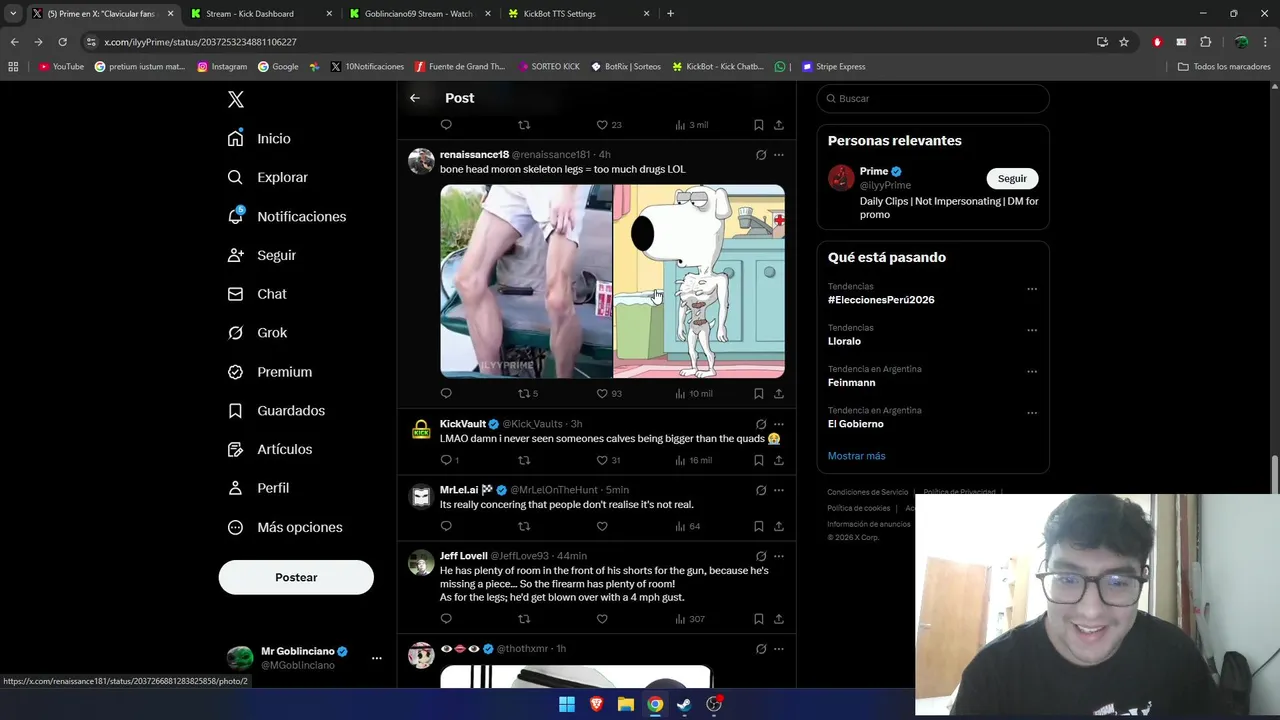Open KickVault profile avatar
This screenshot has height=720, width=1280.
pyautogui.click(x=421, y=429)
